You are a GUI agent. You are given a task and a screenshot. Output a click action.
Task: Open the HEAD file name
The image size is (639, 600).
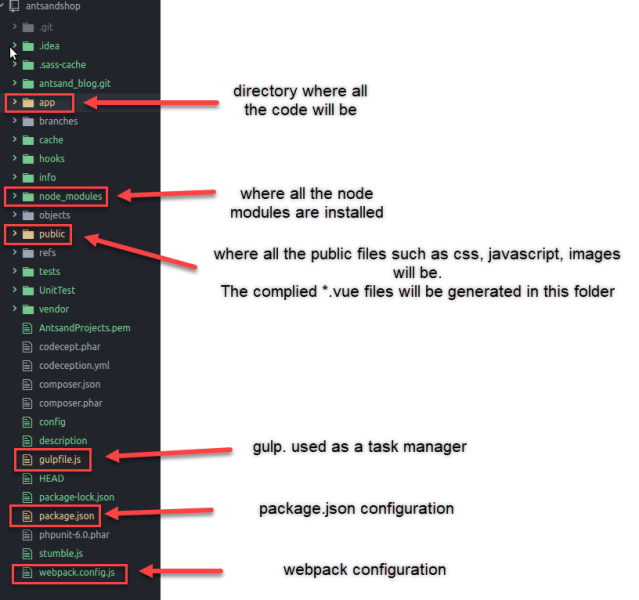point(51,479)
